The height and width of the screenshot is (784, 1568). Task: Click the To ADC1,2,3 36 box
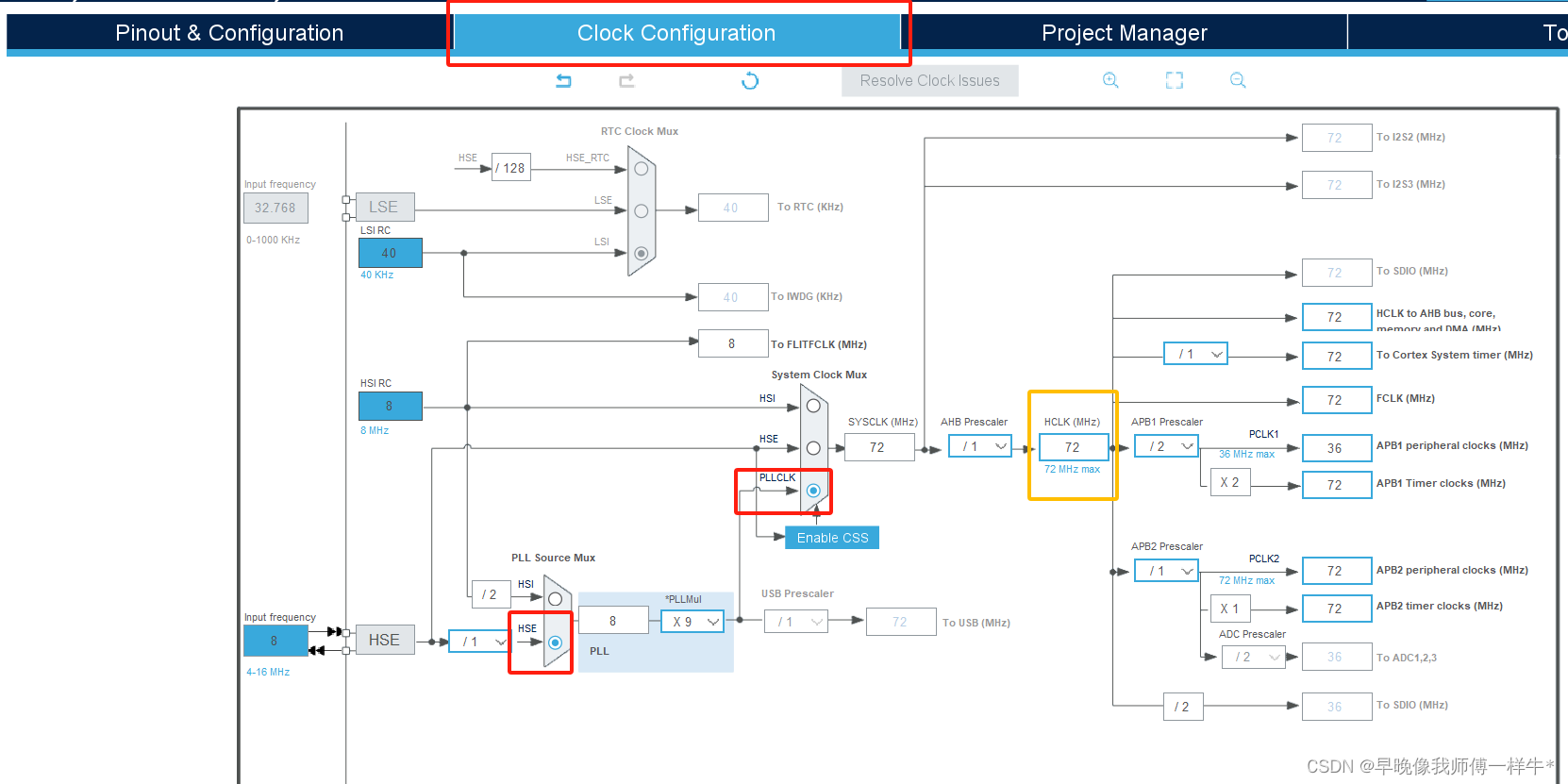1337,657
